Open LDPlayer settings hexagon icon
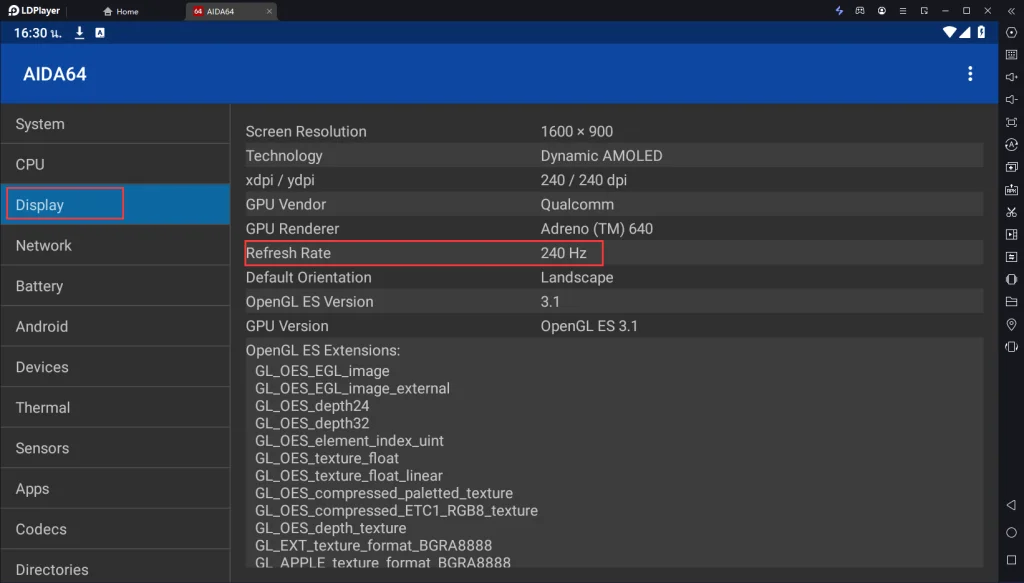 [1011, 33]
